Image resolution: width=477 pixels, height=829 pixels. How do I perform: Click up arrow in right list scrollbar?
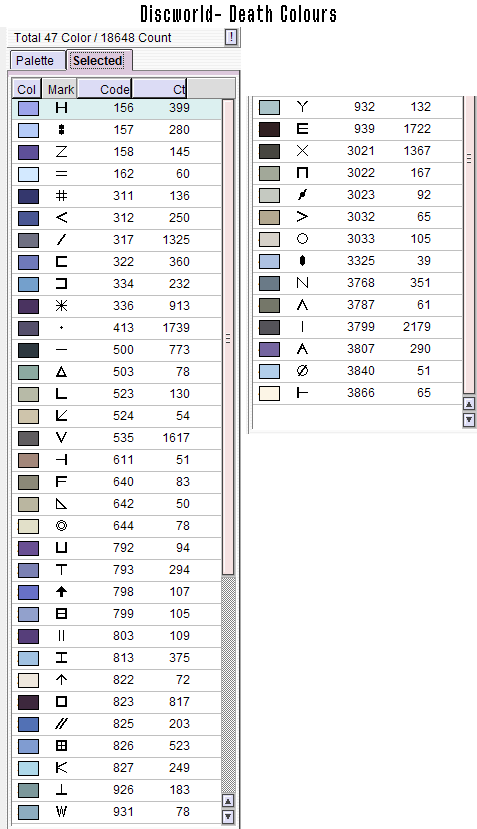point(469,404)
